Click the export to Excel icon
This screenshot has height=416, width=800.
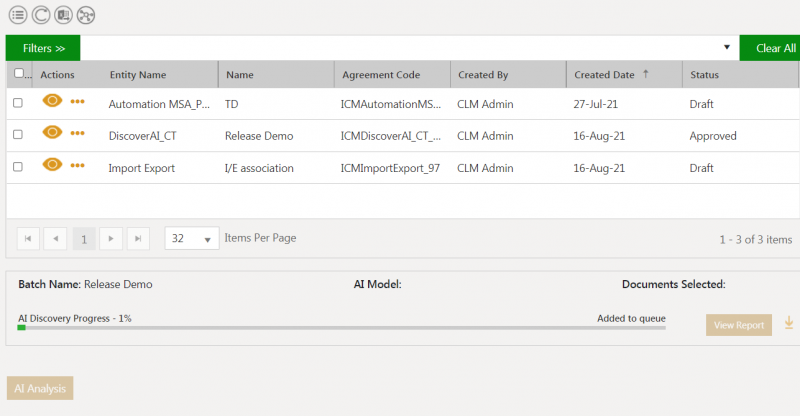pyautogui.click(x=65, y=15)
